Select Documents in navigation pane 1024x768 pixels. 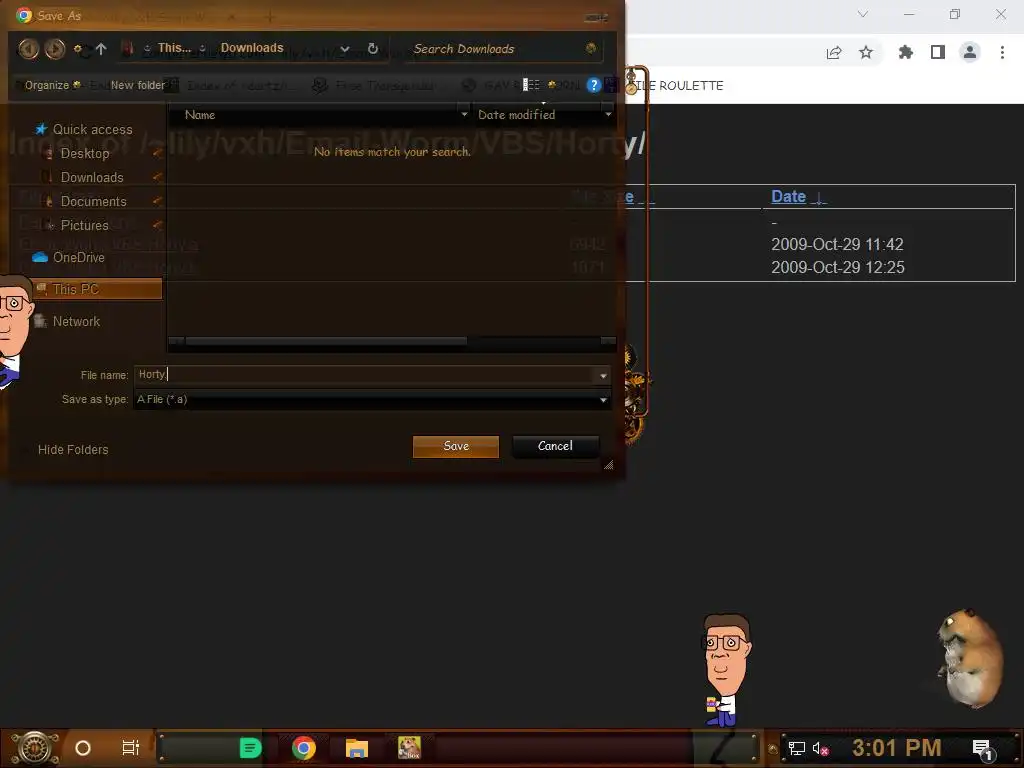click(x=93, y=201)
